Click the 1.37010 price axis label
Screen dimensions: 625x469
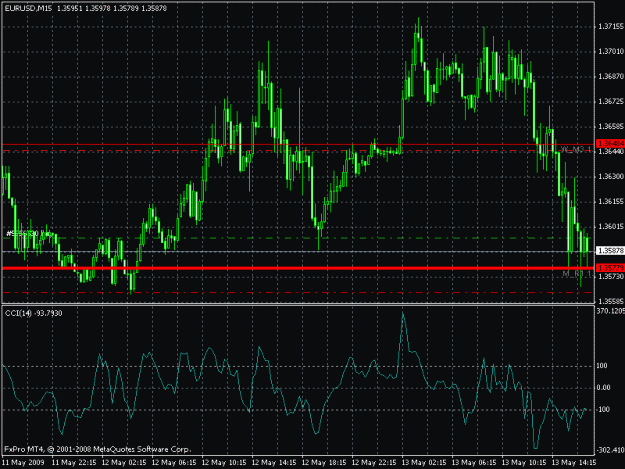[611, 51]
